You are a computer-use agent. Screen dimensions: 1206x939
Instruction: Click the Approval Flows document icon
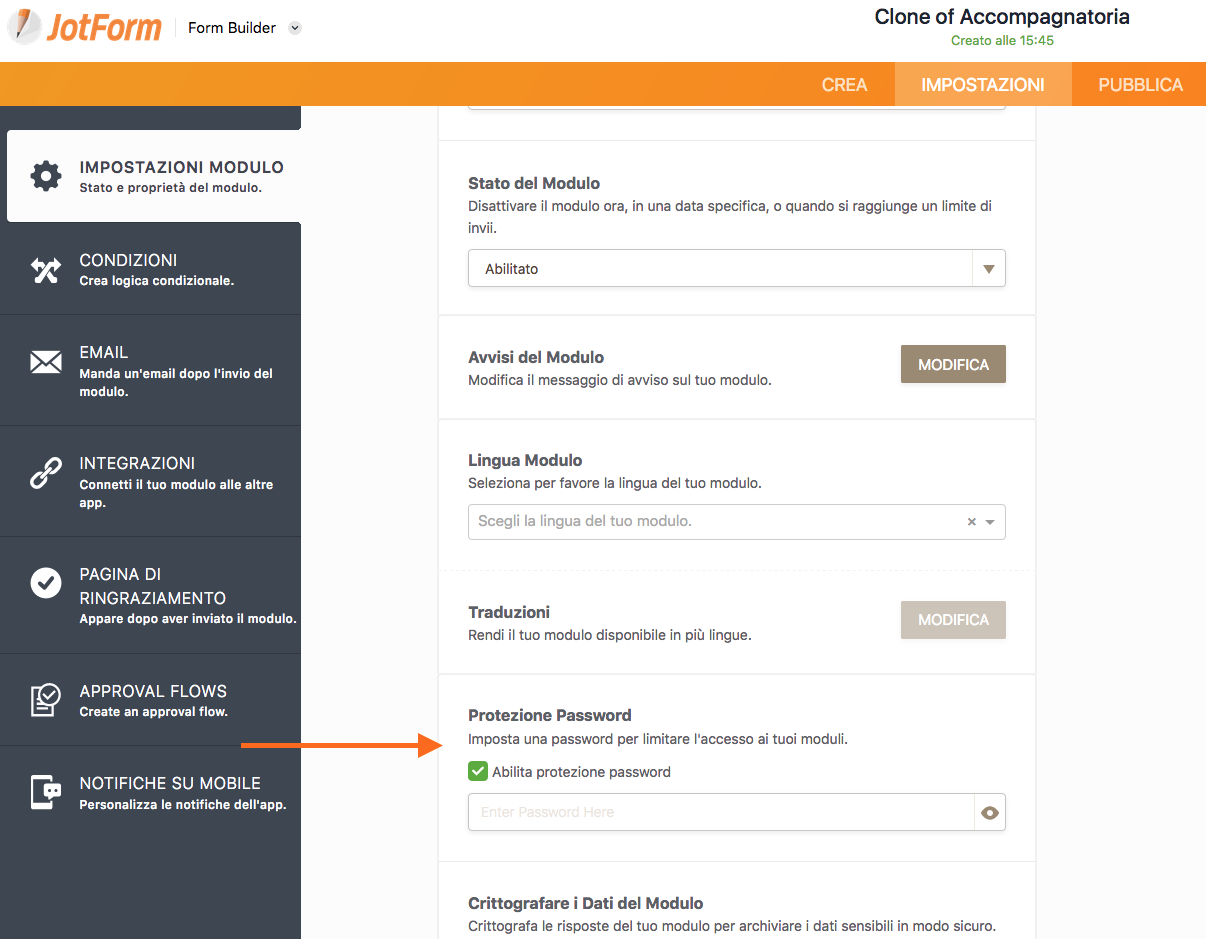[x=46, y=700]
